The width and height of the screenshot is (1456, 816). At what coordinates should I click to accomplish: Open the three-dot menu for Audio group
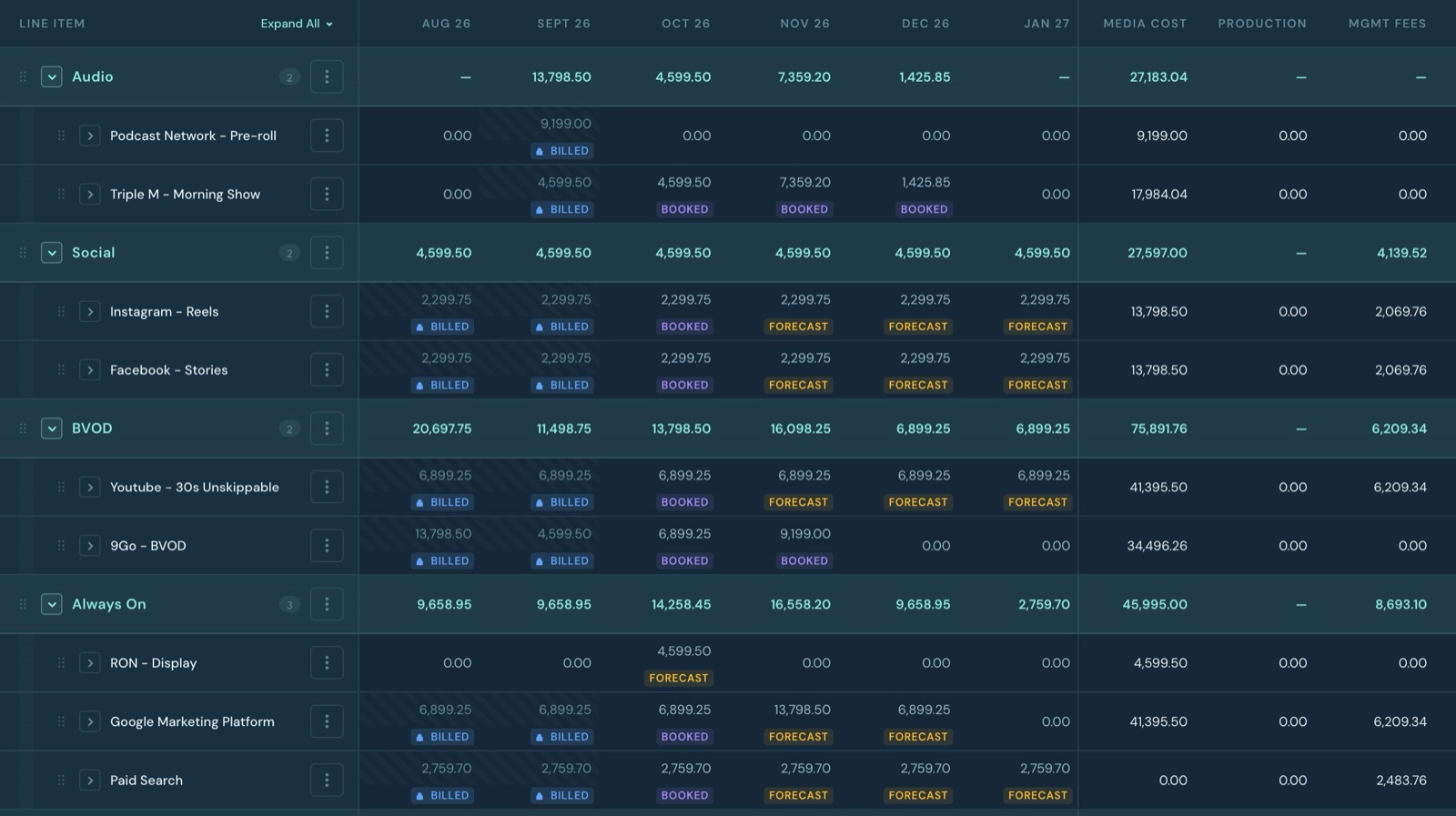(x=327, y=77)
